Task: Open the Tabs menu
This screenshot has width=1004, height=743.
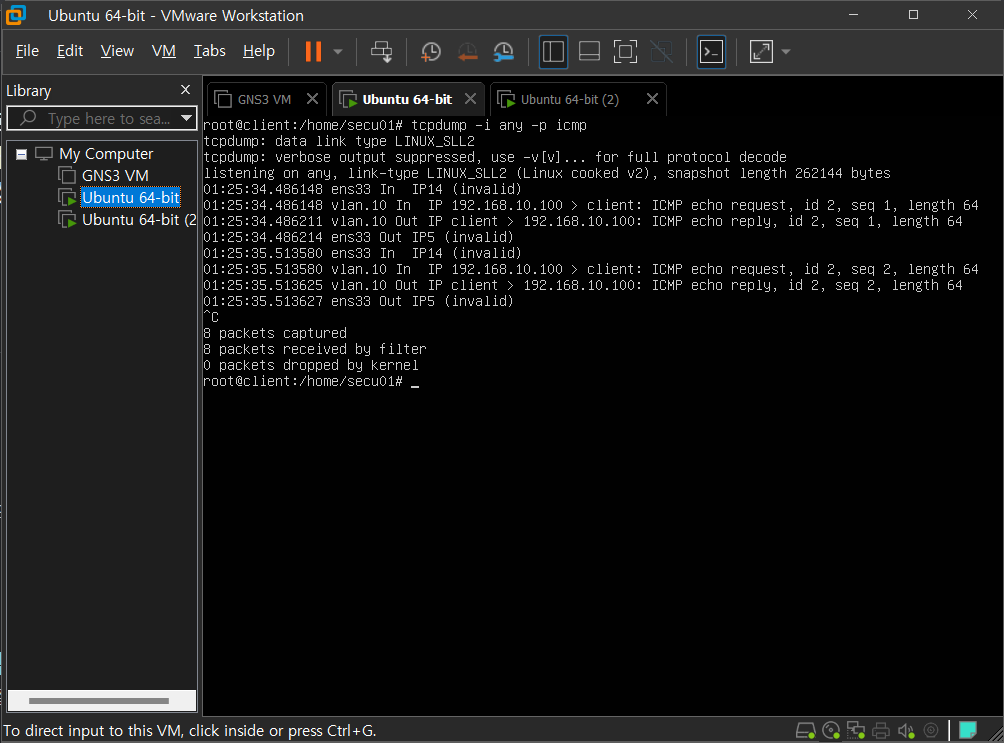Action: 209,51
